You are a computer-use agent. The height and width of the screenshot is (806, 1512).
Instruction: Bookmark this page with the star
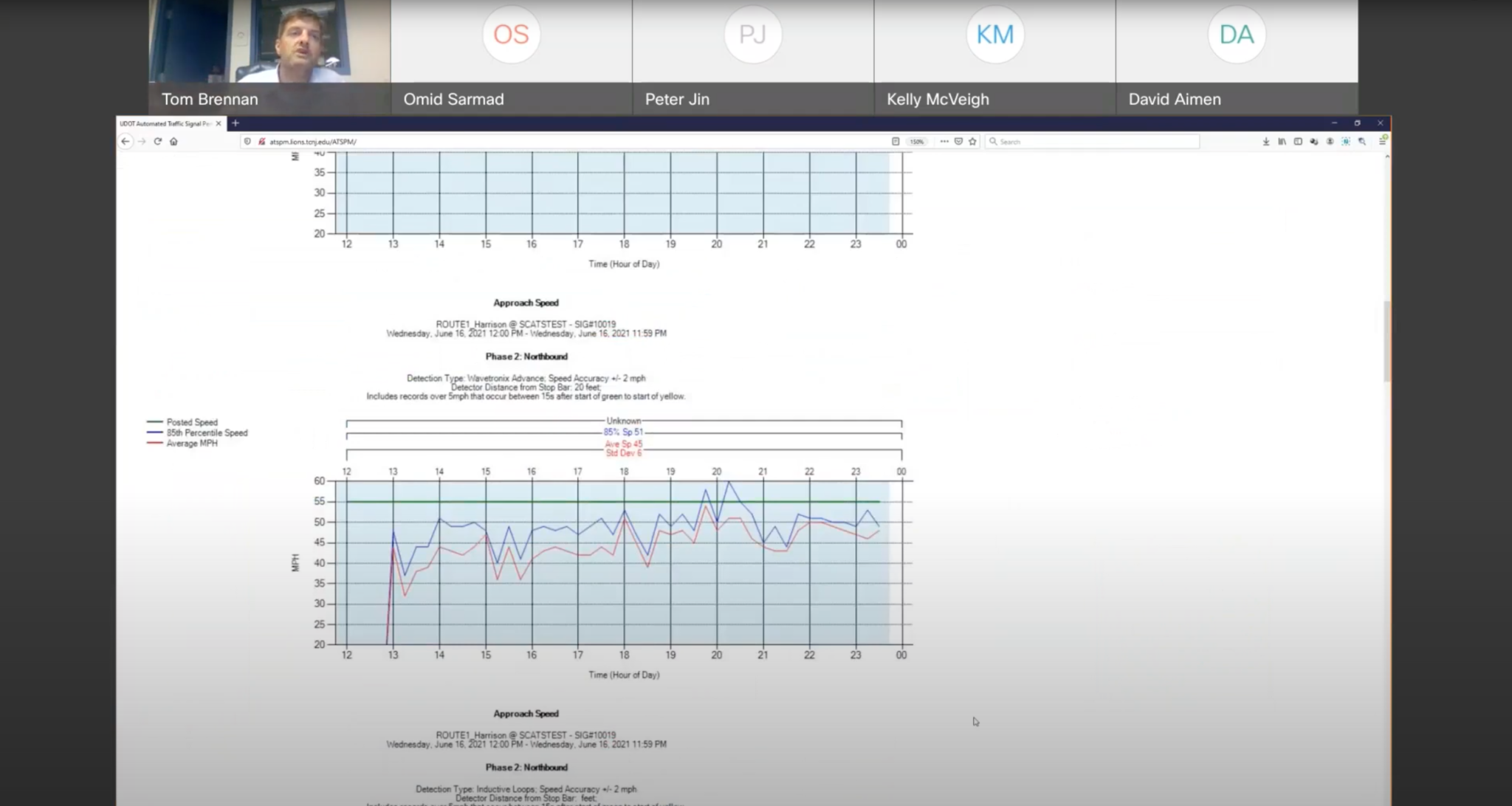coord(972,142)
